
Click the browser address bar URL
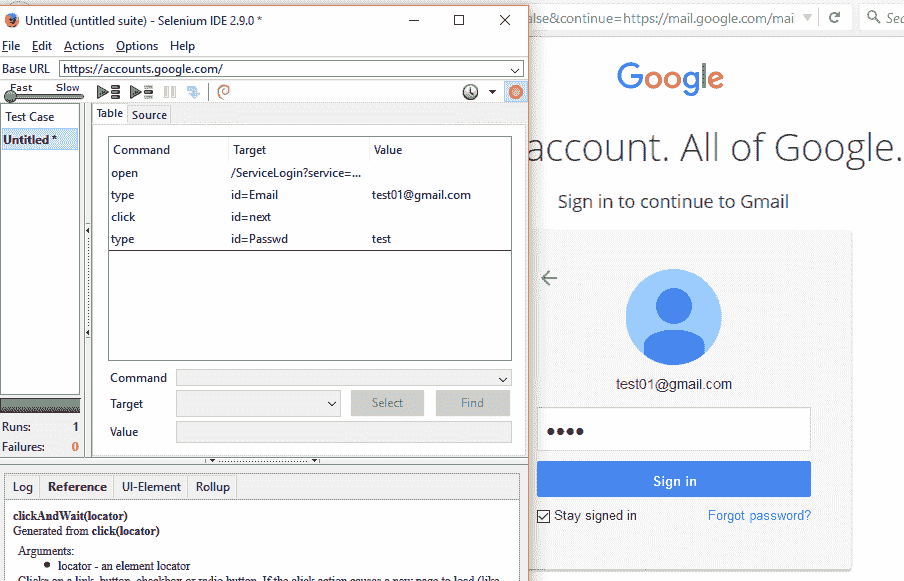(x=662, y=18)
